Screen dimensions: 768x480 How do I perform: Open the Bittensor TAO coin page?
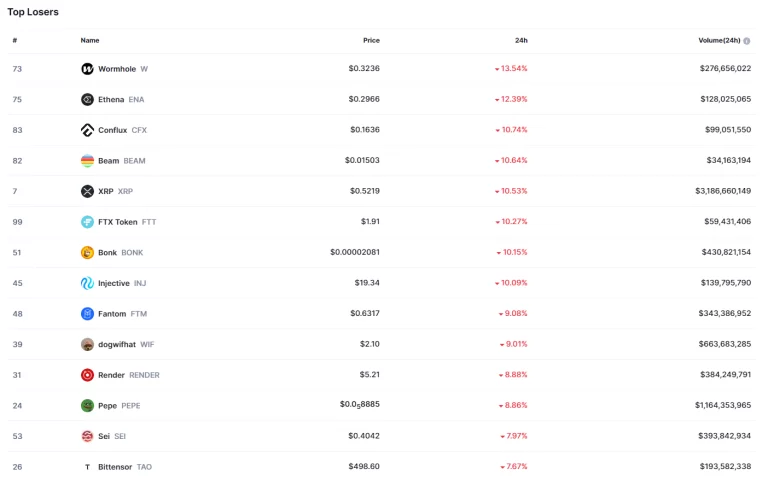point(117,467)
